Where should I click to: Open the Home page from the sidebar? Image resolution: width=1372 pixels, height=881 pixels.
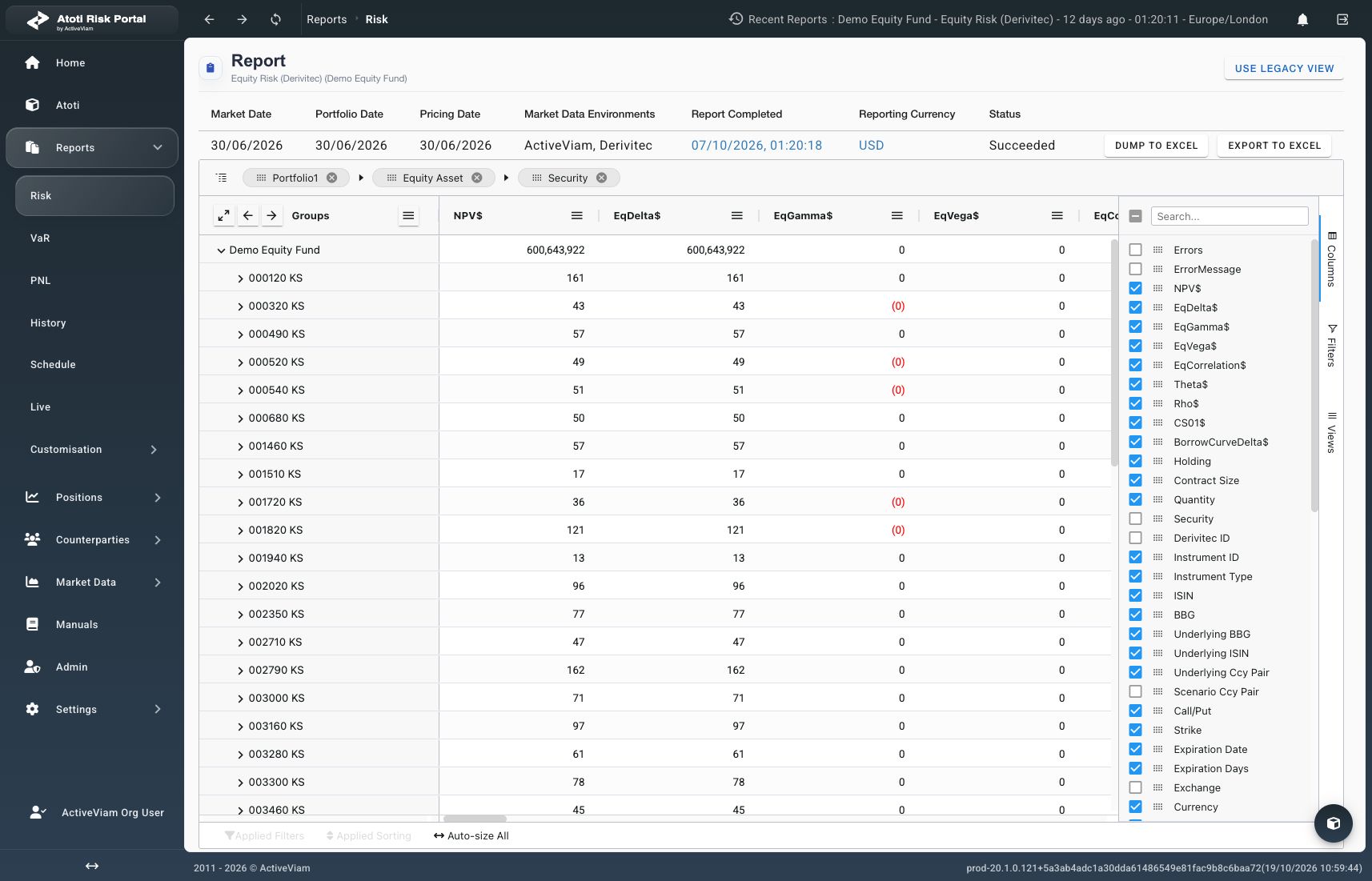click(x=70, y=62)
